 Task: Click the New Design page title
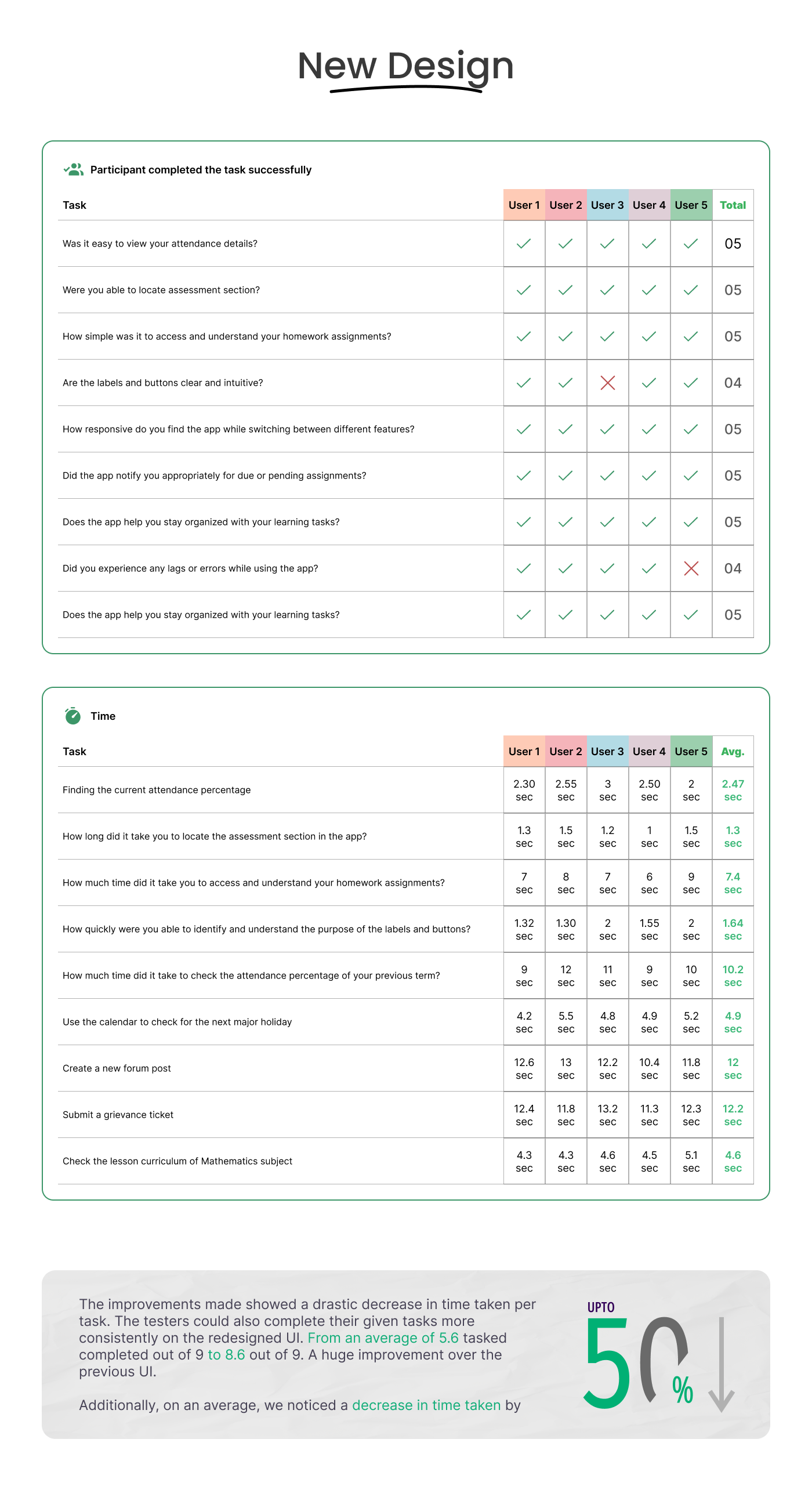tap(405, 67)
